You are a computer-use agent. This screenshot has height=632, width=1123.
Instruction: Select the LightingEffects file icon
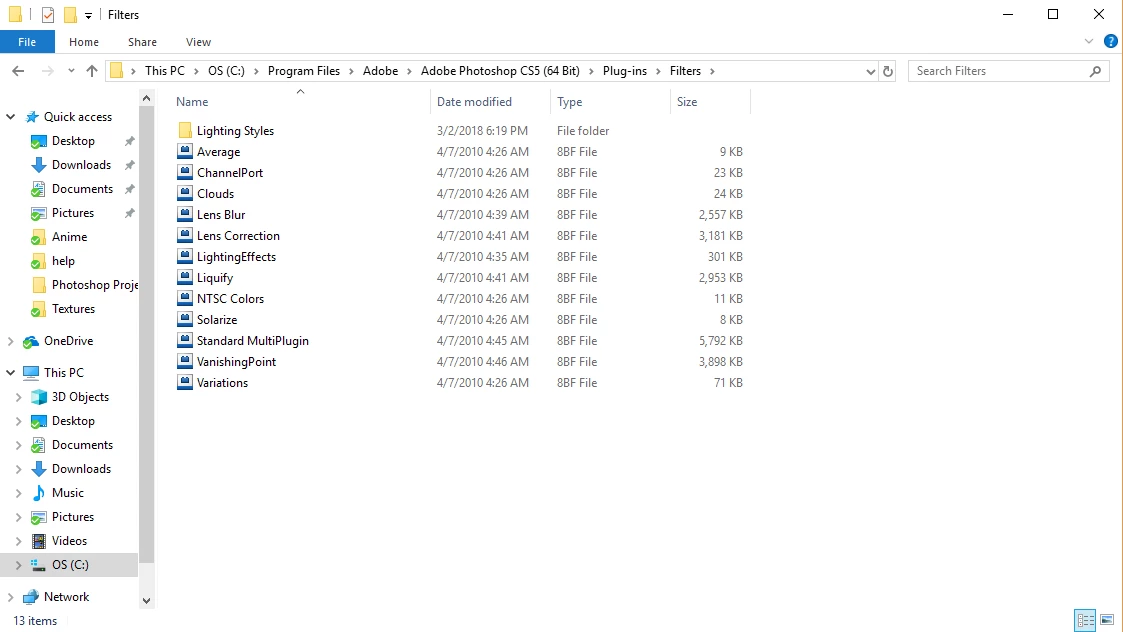click(185, 257)
